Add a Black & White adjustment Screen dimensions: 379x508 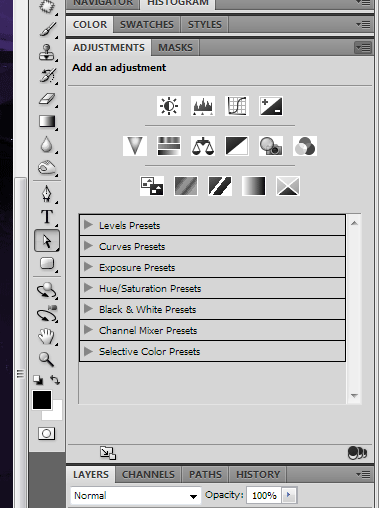coord(237,146)
